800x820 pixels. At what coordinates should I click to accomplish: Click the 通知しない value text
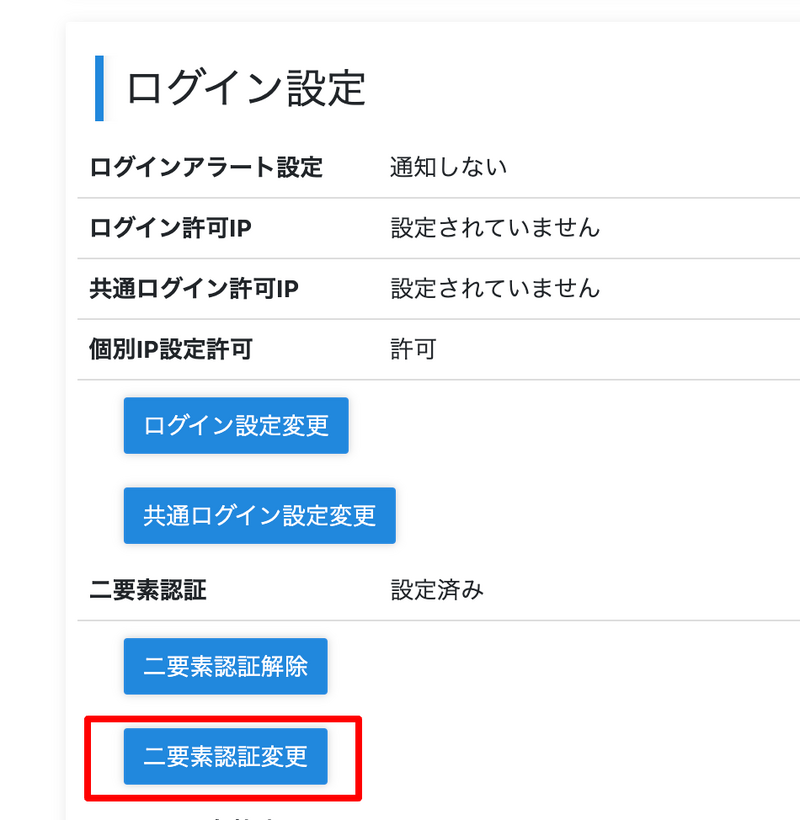coord(448,167)
